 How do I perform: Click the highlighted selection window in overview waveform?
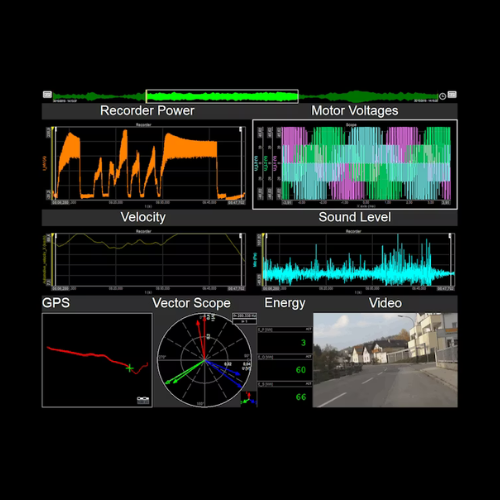tap(222, 96)
